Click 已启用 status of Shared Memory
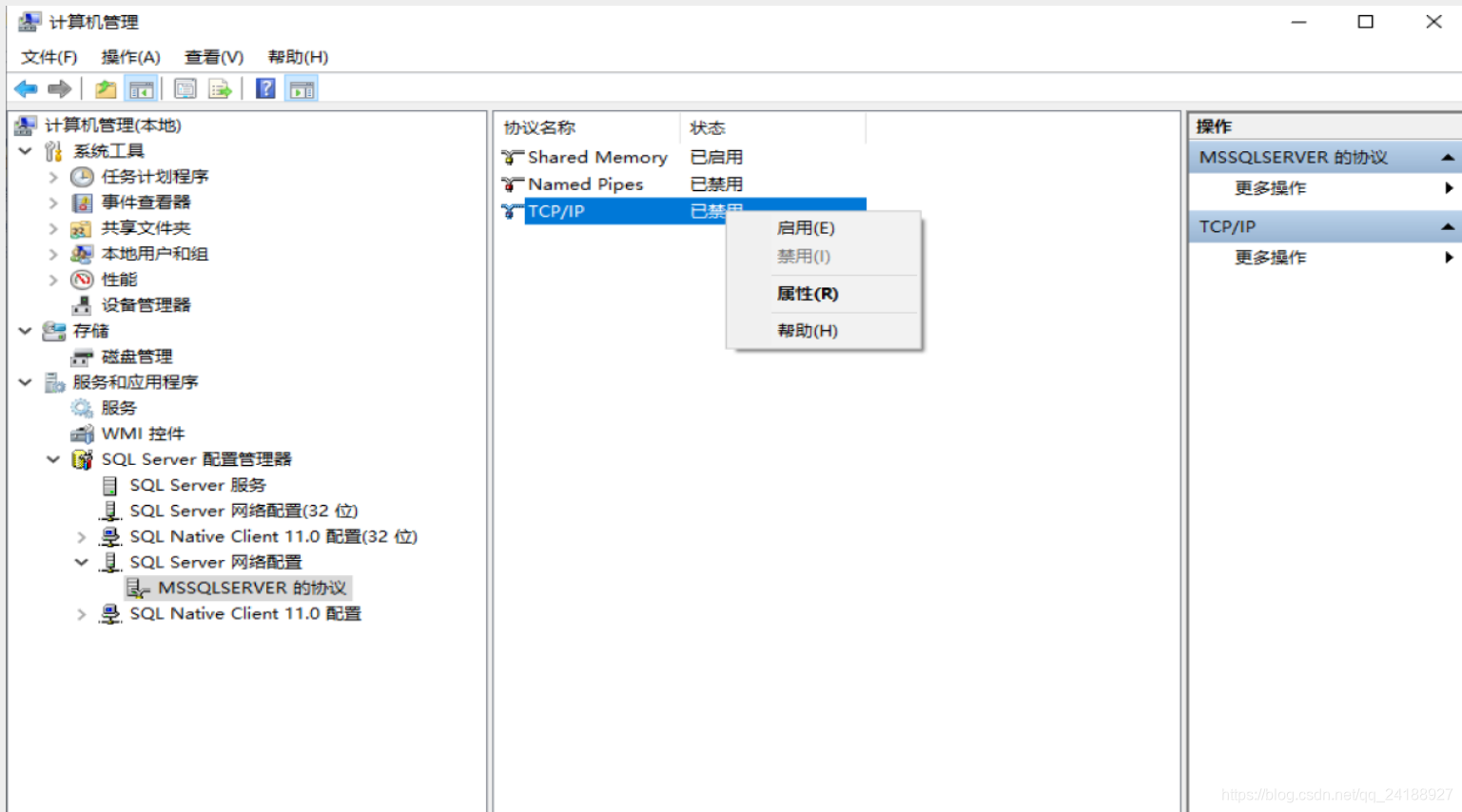The height and width of the screenshot is (812, 1462). coord(716,157)
